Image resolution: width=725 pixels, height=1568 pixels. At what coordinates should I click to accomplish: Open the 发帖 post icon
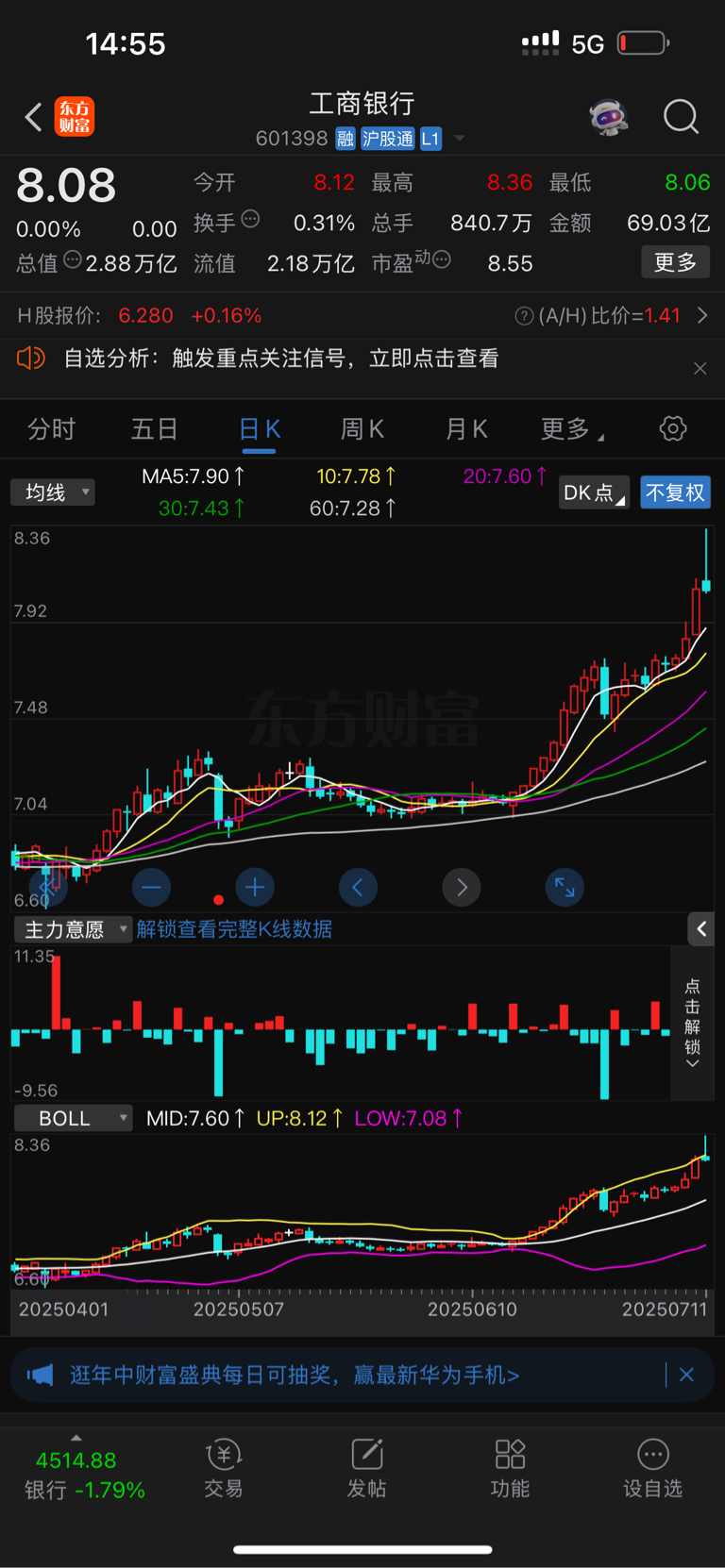366,1469
